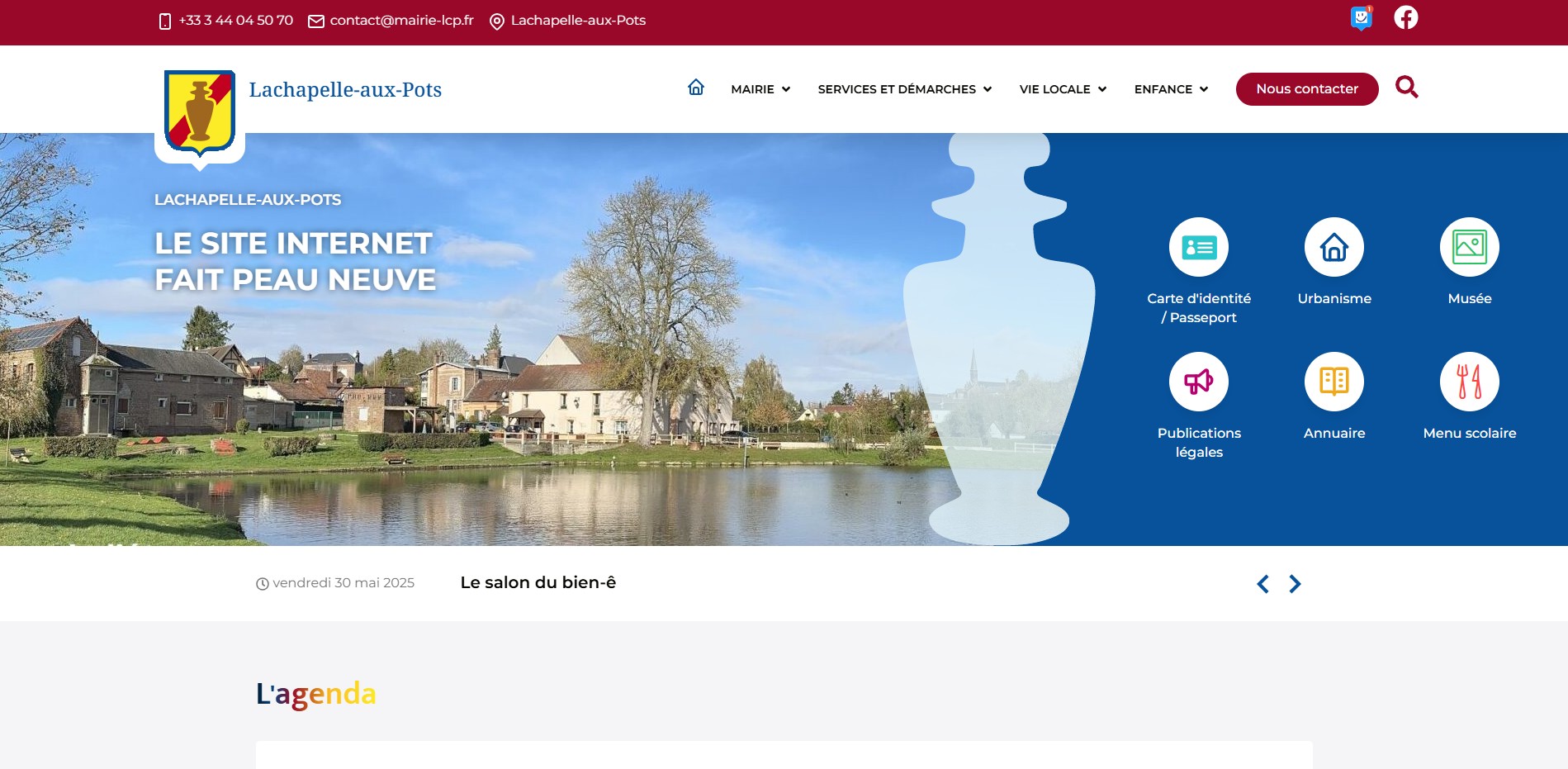Viewport: 1568px width, 769px height.
Task: Click the Lachapelle-aux-Pots coat of arms logo
Action: click(200, 113)
